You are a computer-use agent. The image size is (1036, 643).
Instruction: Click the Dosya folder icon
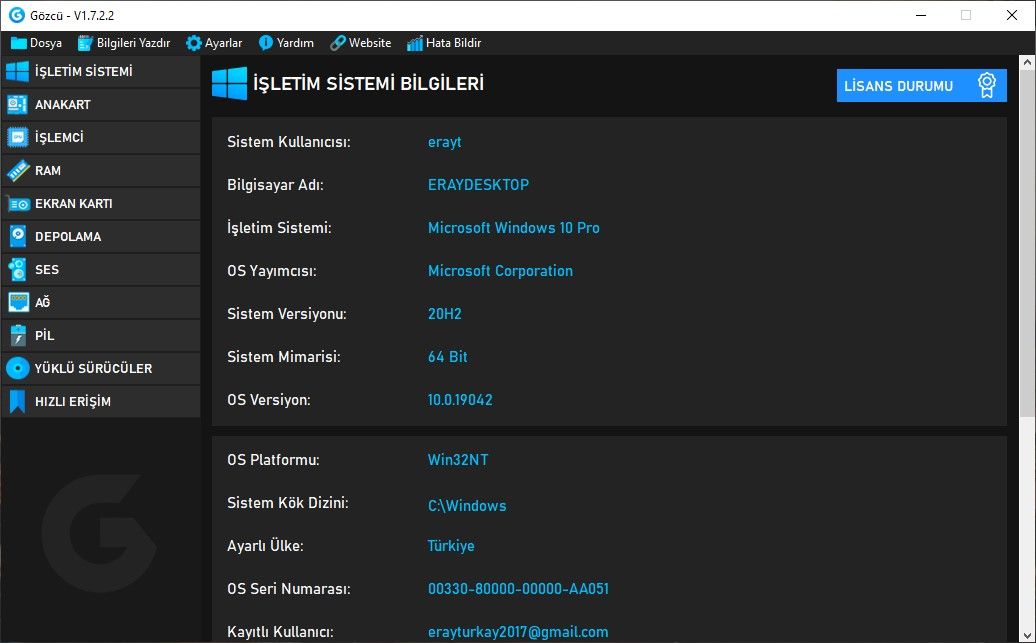(19, 43)
